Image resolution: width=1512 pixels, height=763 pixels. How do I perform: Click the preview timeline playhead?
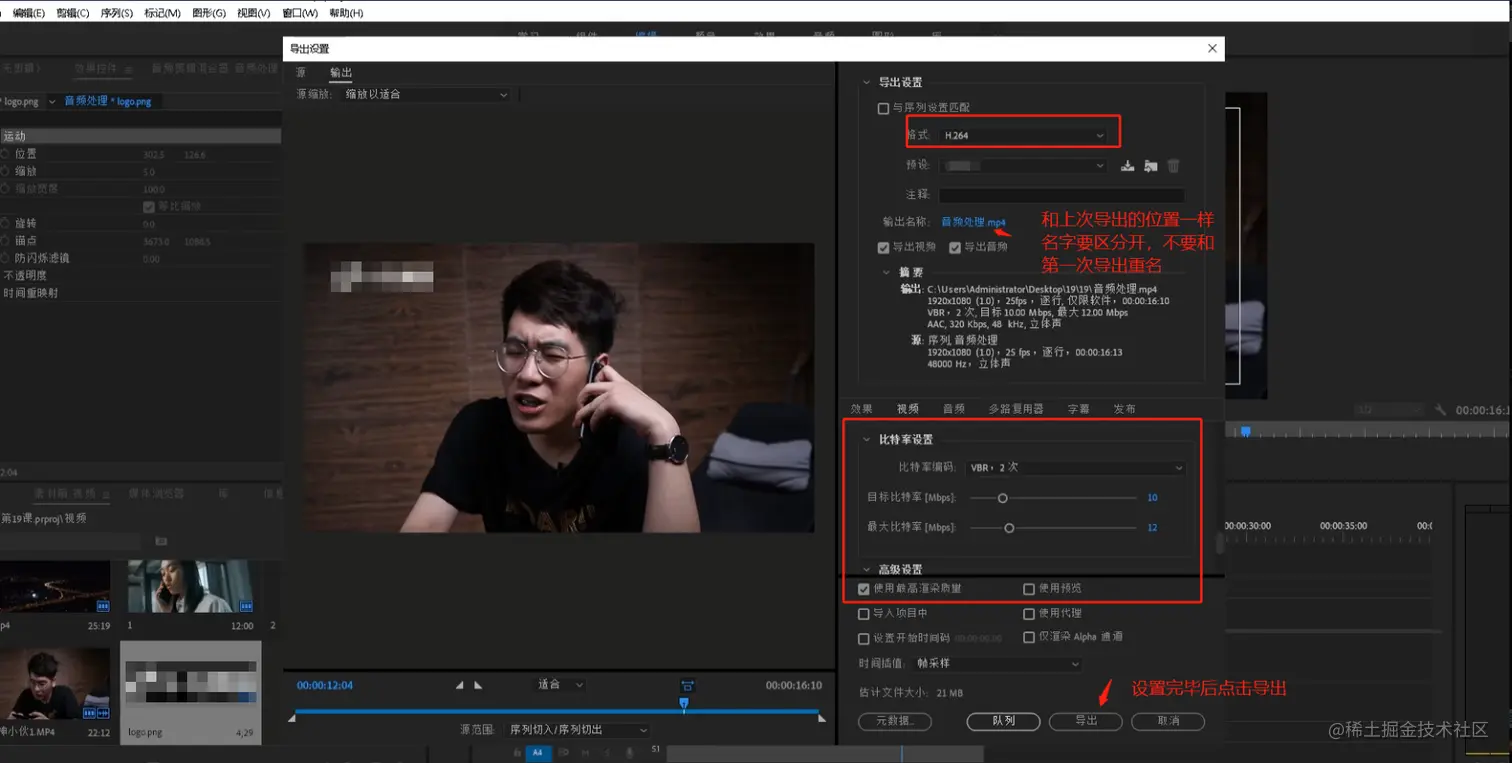684,704
